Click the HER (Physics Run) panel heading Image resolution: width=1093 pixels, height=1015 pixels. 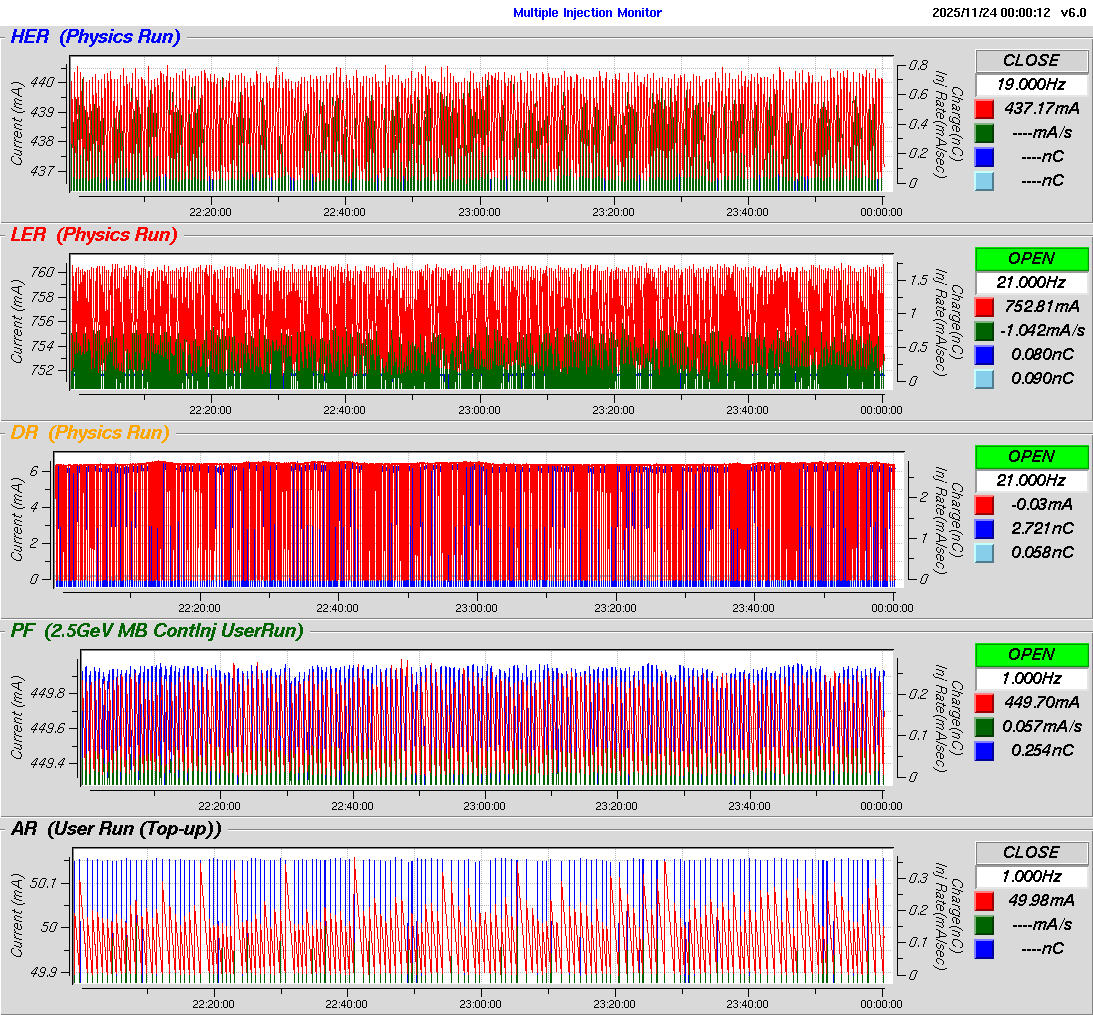[x=95, y=37]
